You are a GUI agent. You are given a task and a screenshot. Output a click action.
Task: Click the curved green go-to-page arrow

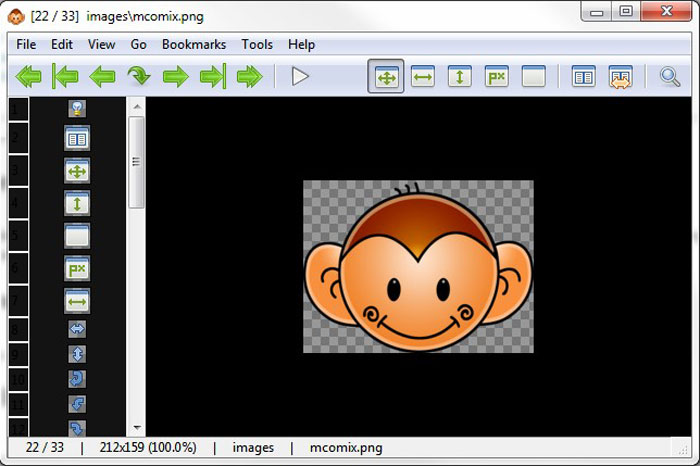point(139,76)
